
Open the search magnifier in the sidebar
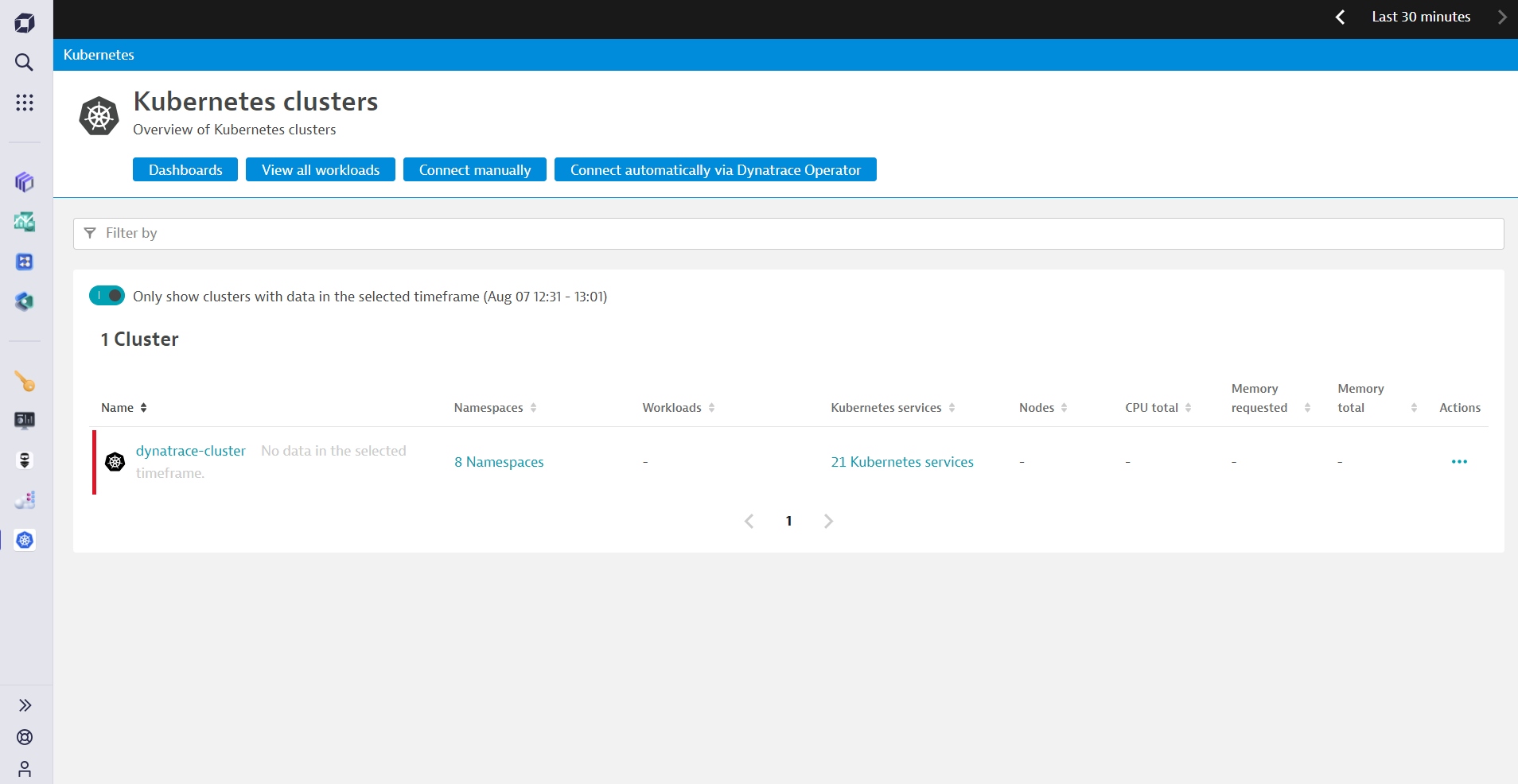click(x=25, y=62)
